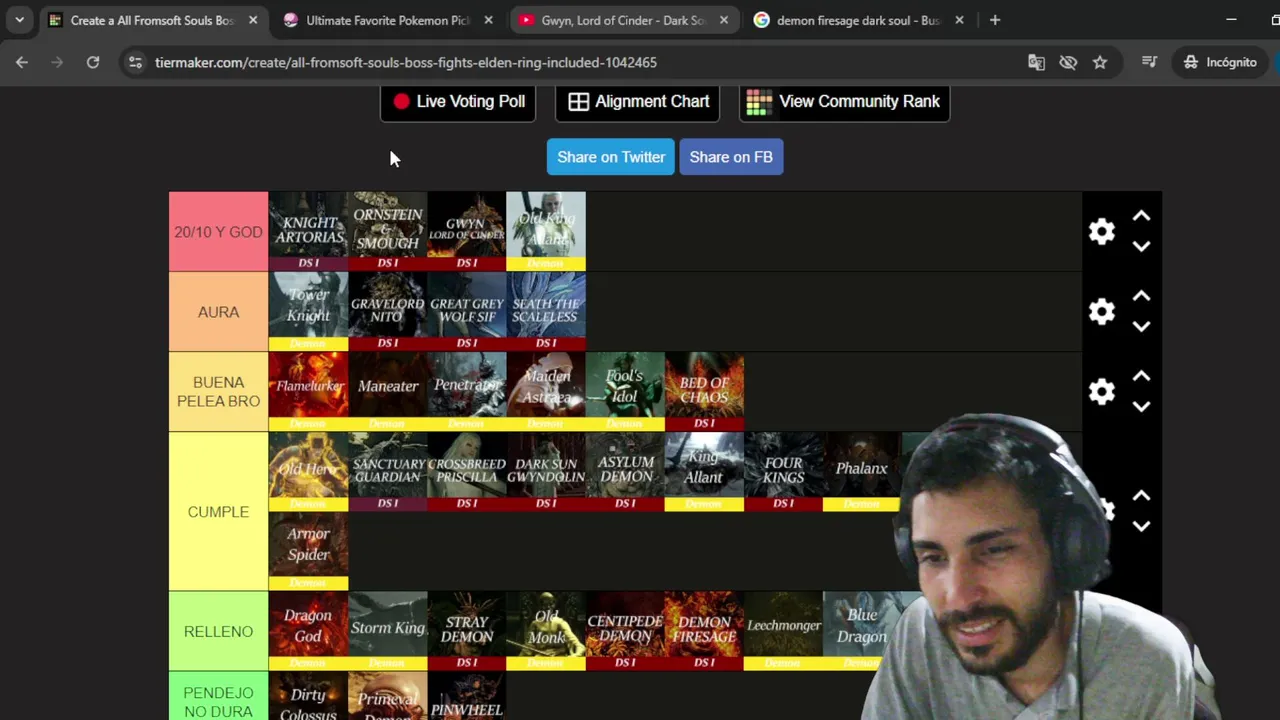The width and height of the screenshot is (1280, 720).
Task: Move BUENA PELEA BRO tier up
Action: click(x=1141, y=377)
